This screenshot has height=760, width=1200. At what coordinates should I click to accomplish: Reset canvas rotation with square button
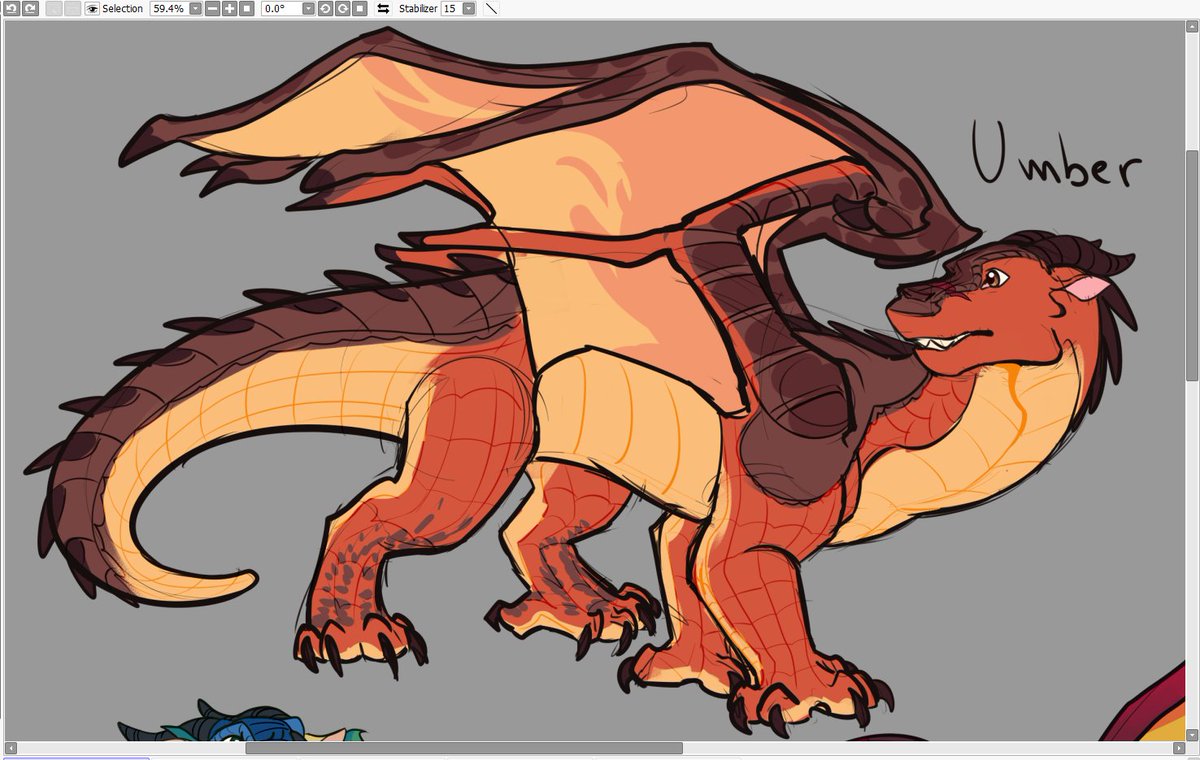pos(359,8)
